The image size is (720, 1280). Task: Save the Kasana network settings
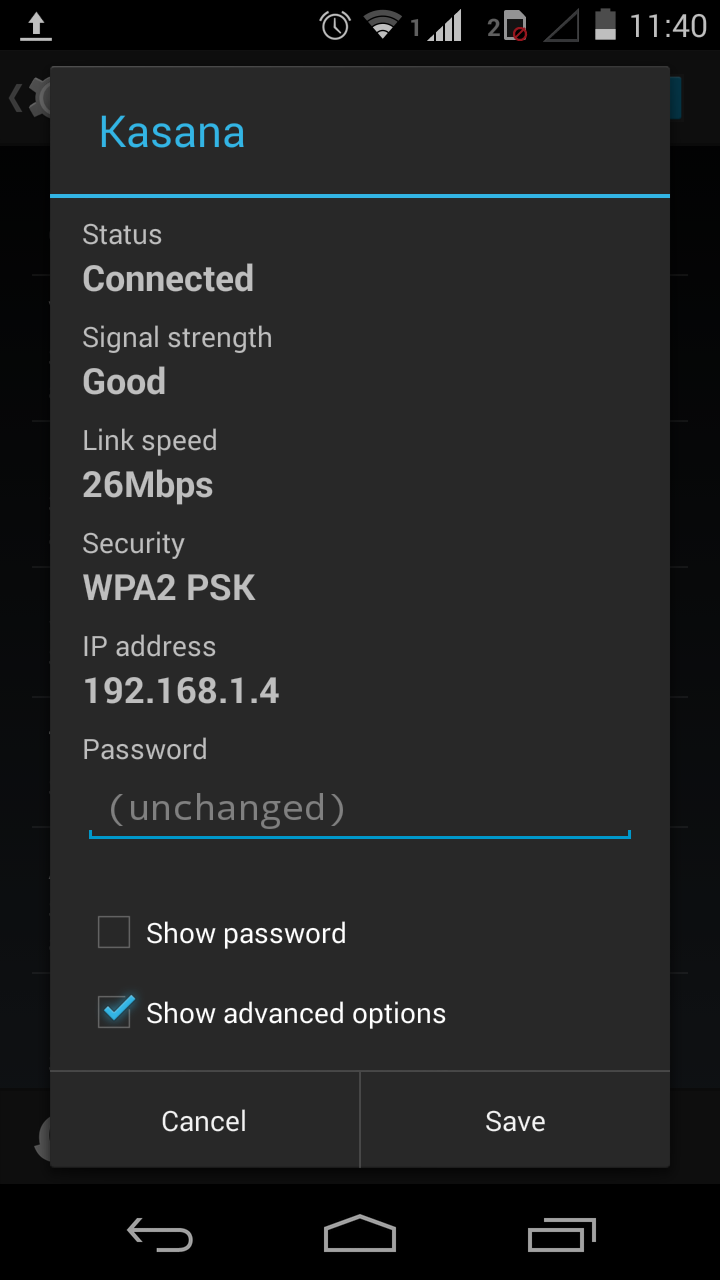coord(515,1120)
